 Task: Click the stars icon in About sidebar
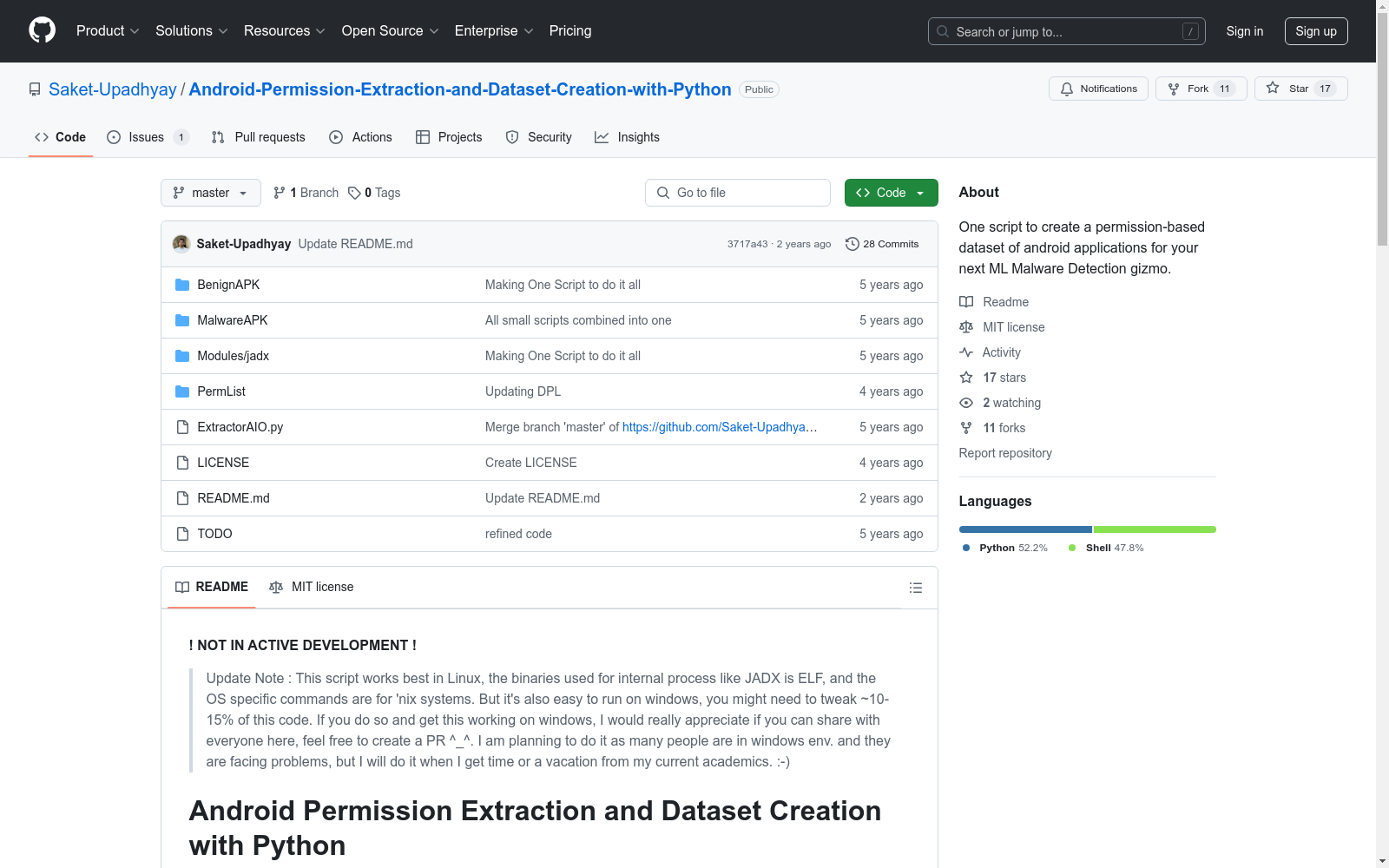(x=966, y=378)
